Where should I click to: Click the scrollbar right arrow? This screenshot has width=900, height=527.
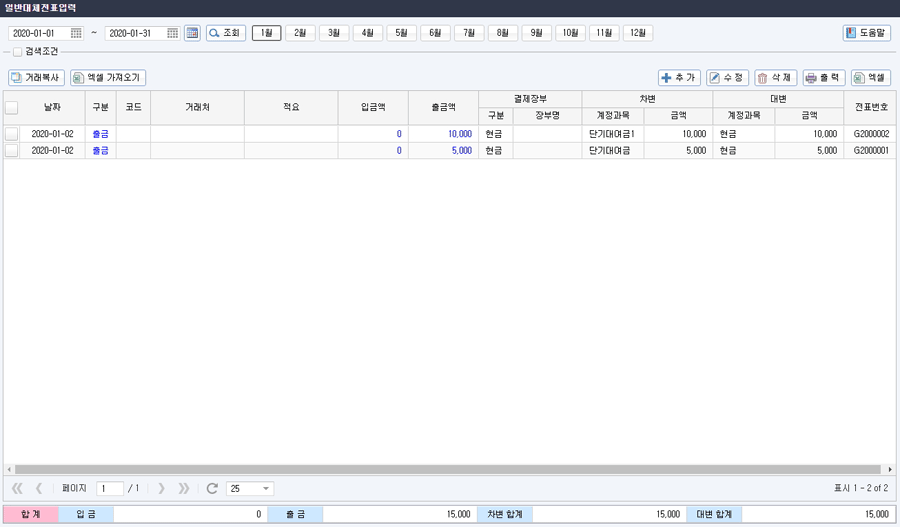(x=890, y=470)
